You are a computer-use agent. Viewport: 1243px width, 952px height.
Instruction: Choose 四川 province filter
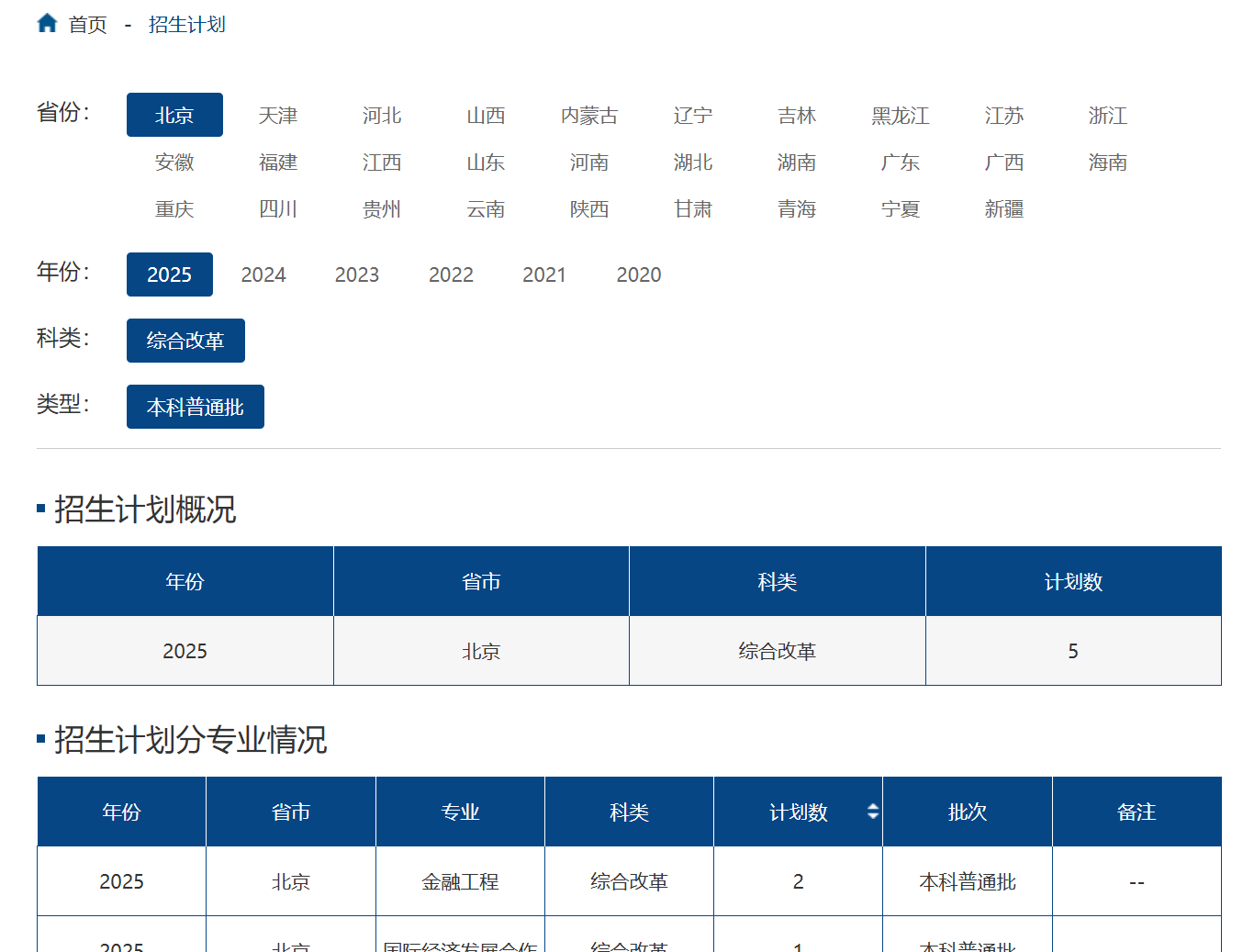click(277, 209)
